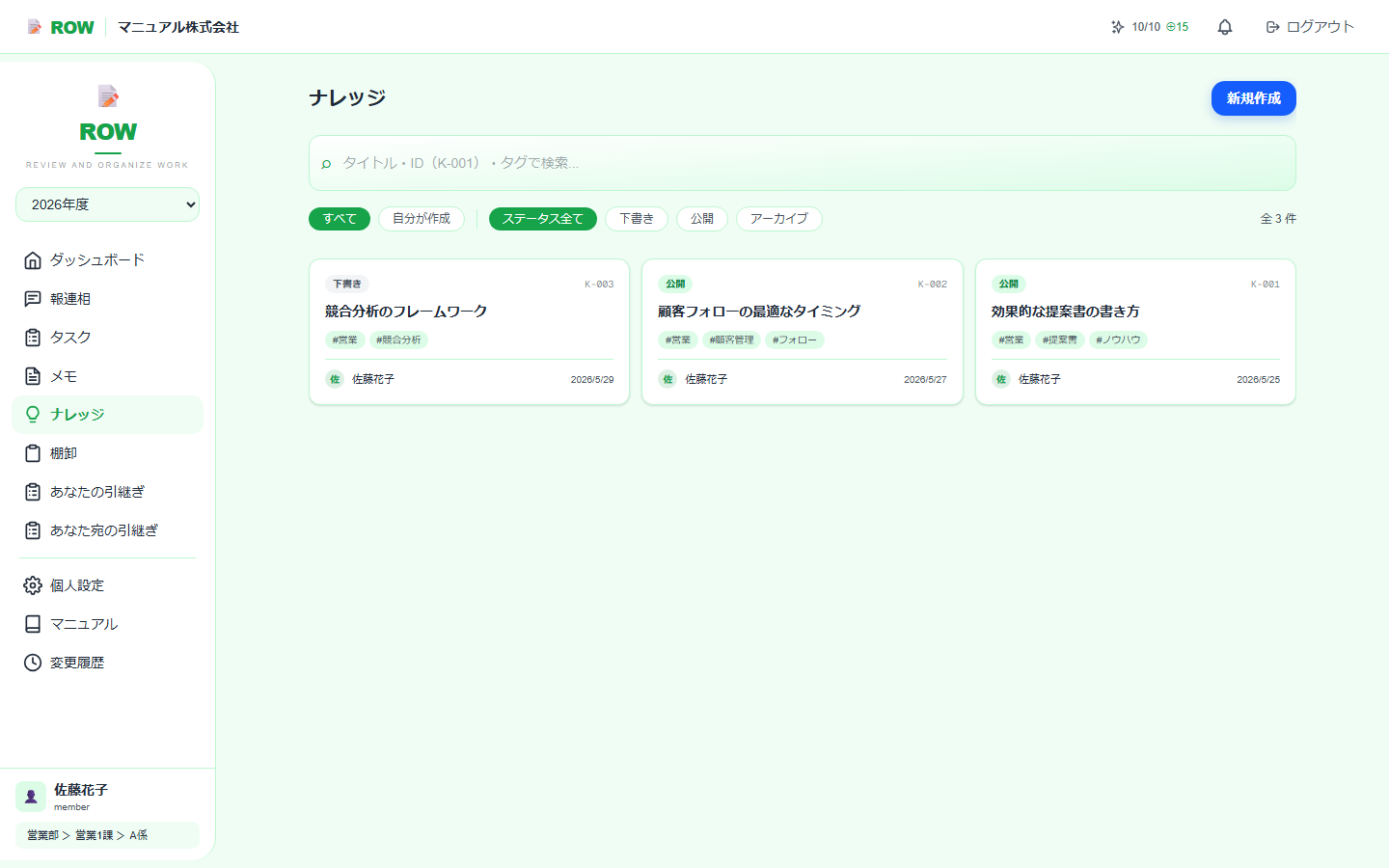
Task: Click ログアウト text link
Action: (1321, 27)
